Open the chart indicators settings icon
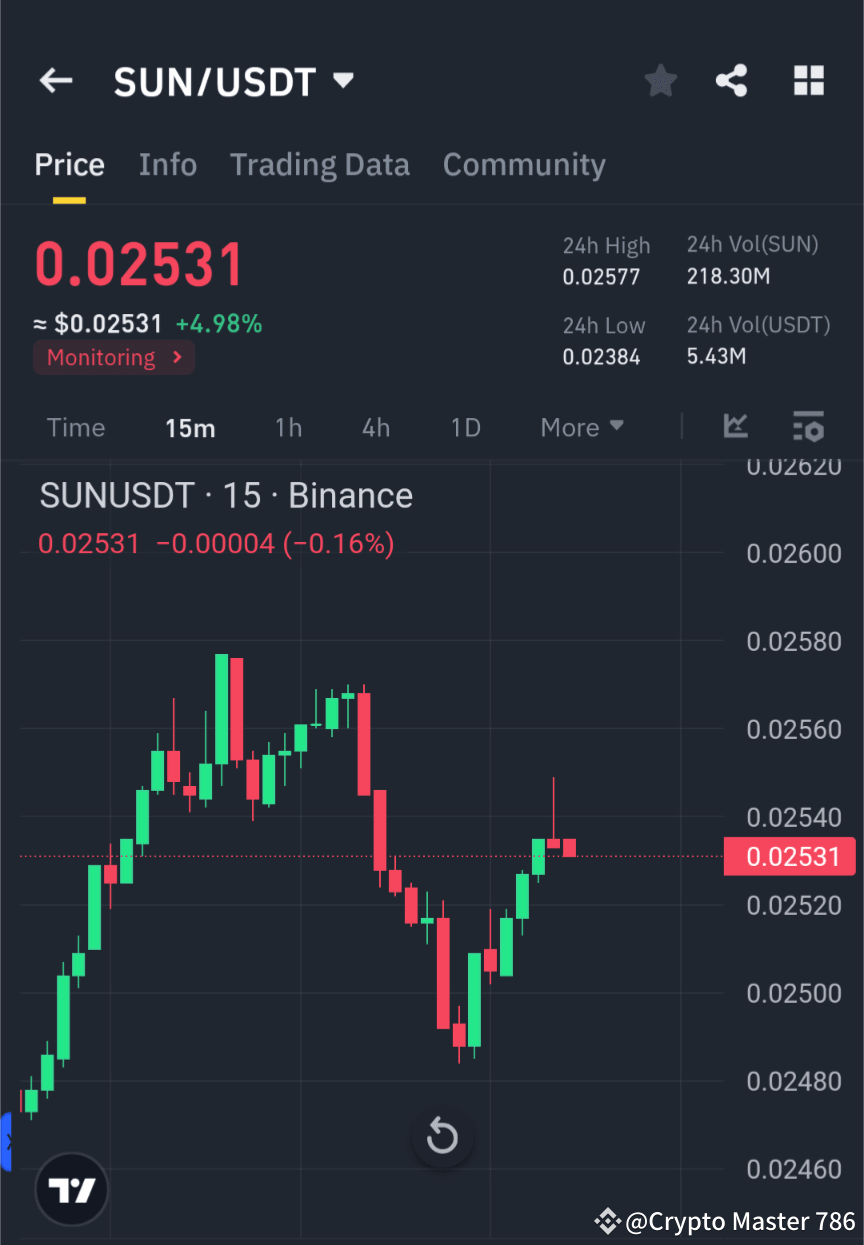The width and height of the screenshot is (864, 1245). pyautogui.click(x=809, y=427)
